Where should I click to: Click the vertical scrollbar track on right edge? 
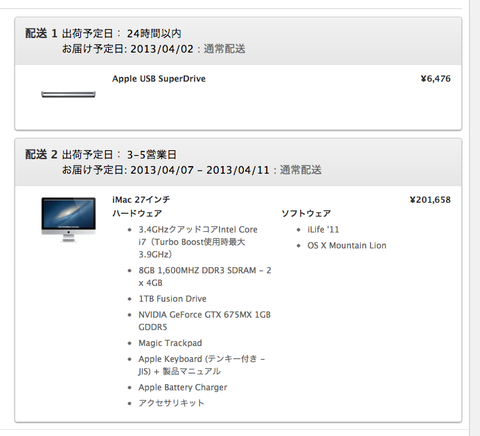[x=475, y=218]
